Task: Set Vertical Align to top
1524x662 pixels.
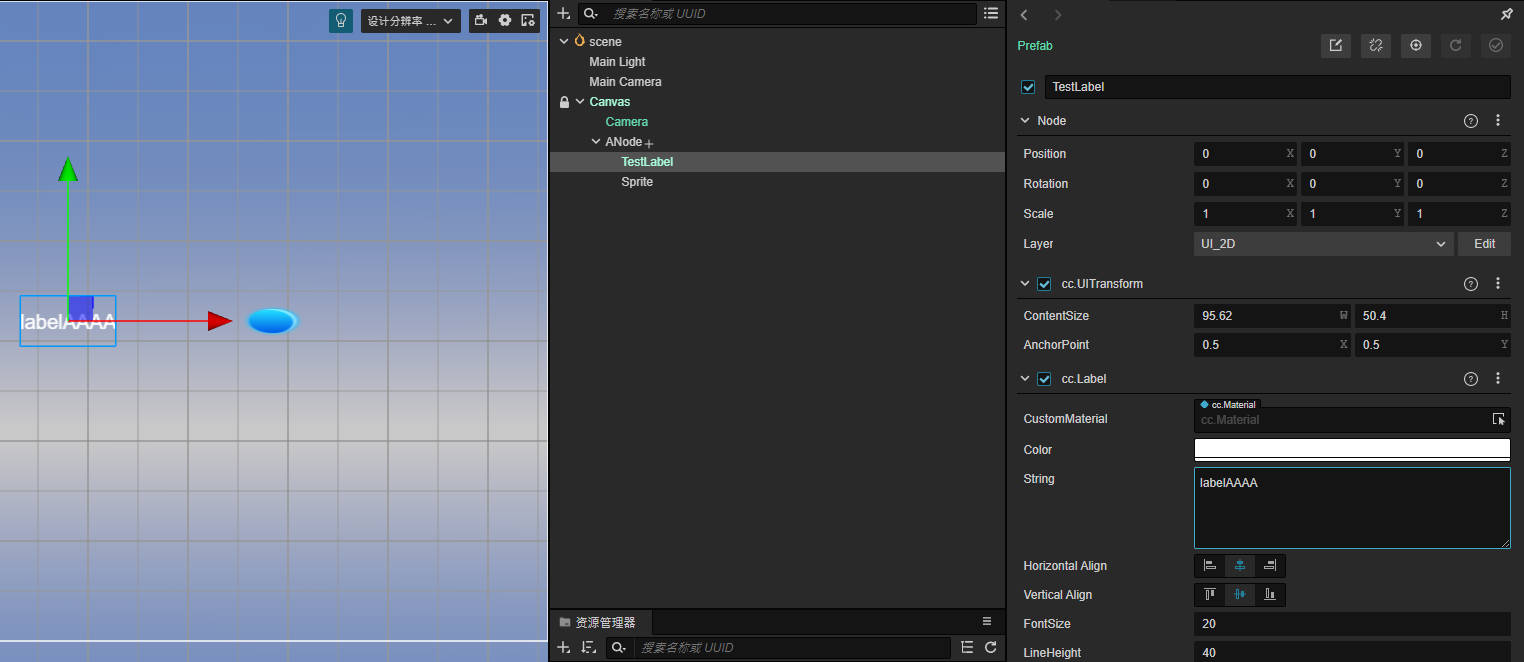Action: click(1210, 595)
